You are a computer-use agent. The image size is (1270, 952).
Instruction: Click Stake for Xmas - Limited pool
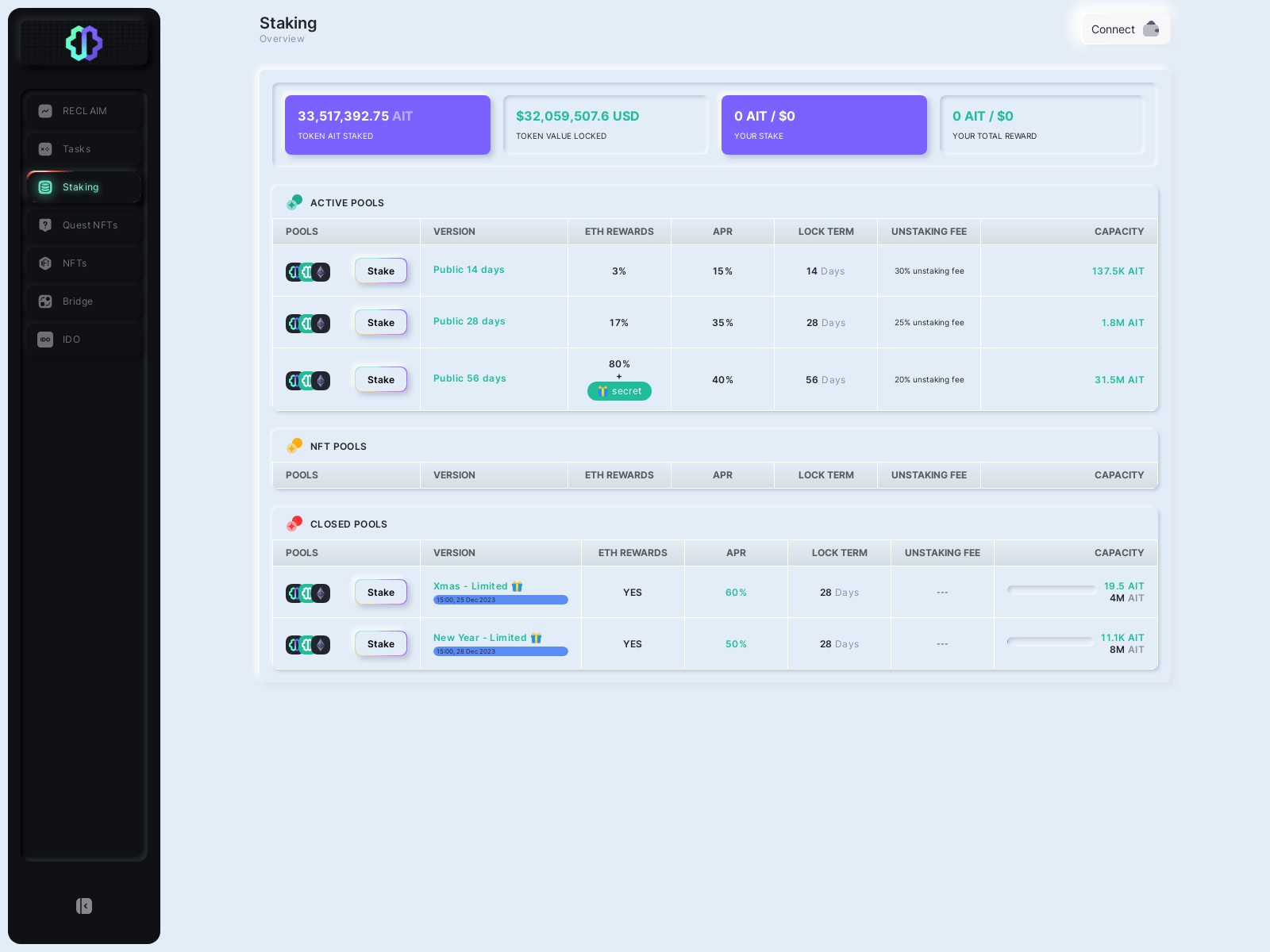click(x=381, y=593)
